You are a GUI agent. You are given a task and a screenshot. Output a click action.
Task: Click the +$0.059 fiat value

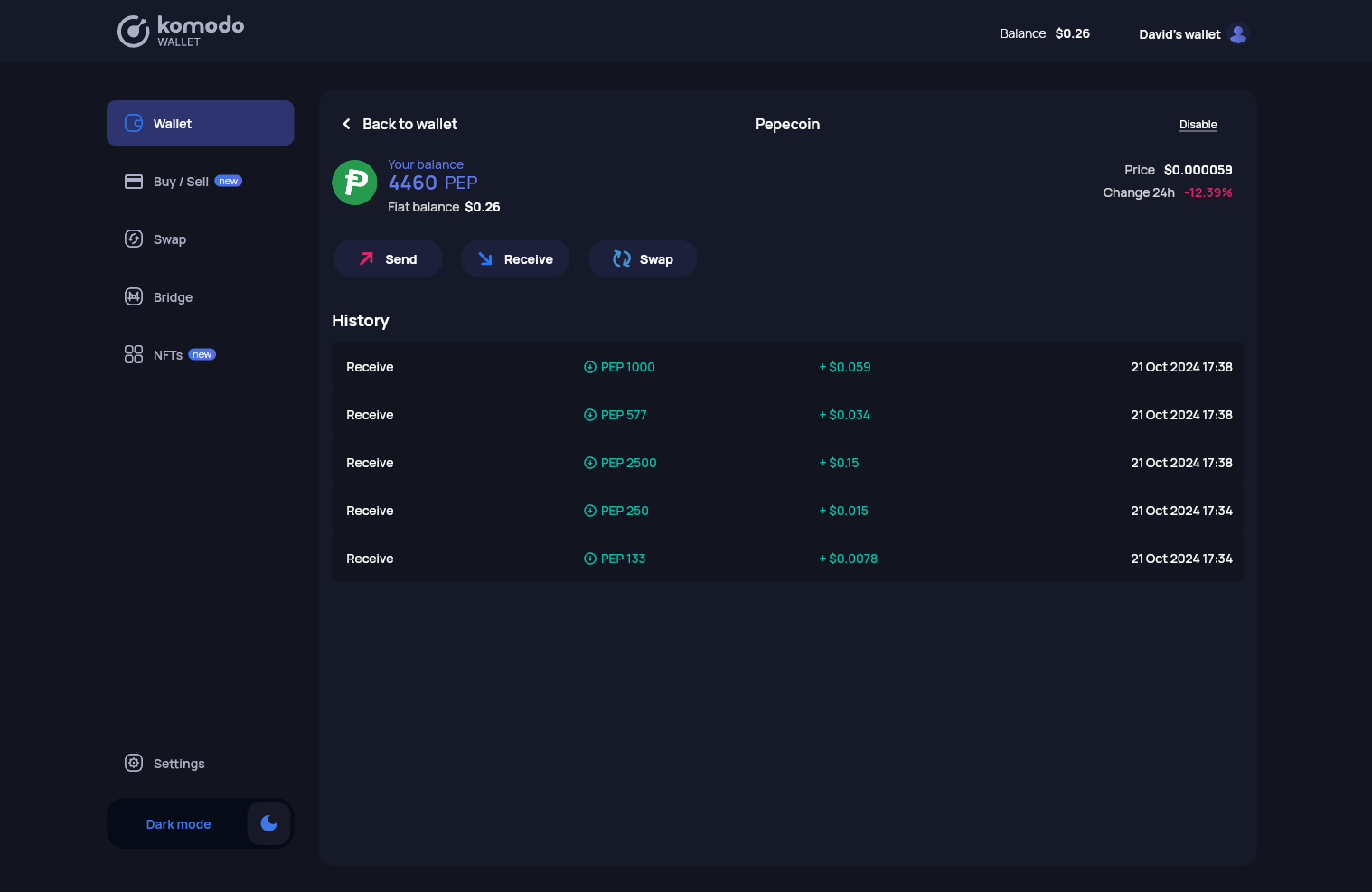tap(845, 367)
